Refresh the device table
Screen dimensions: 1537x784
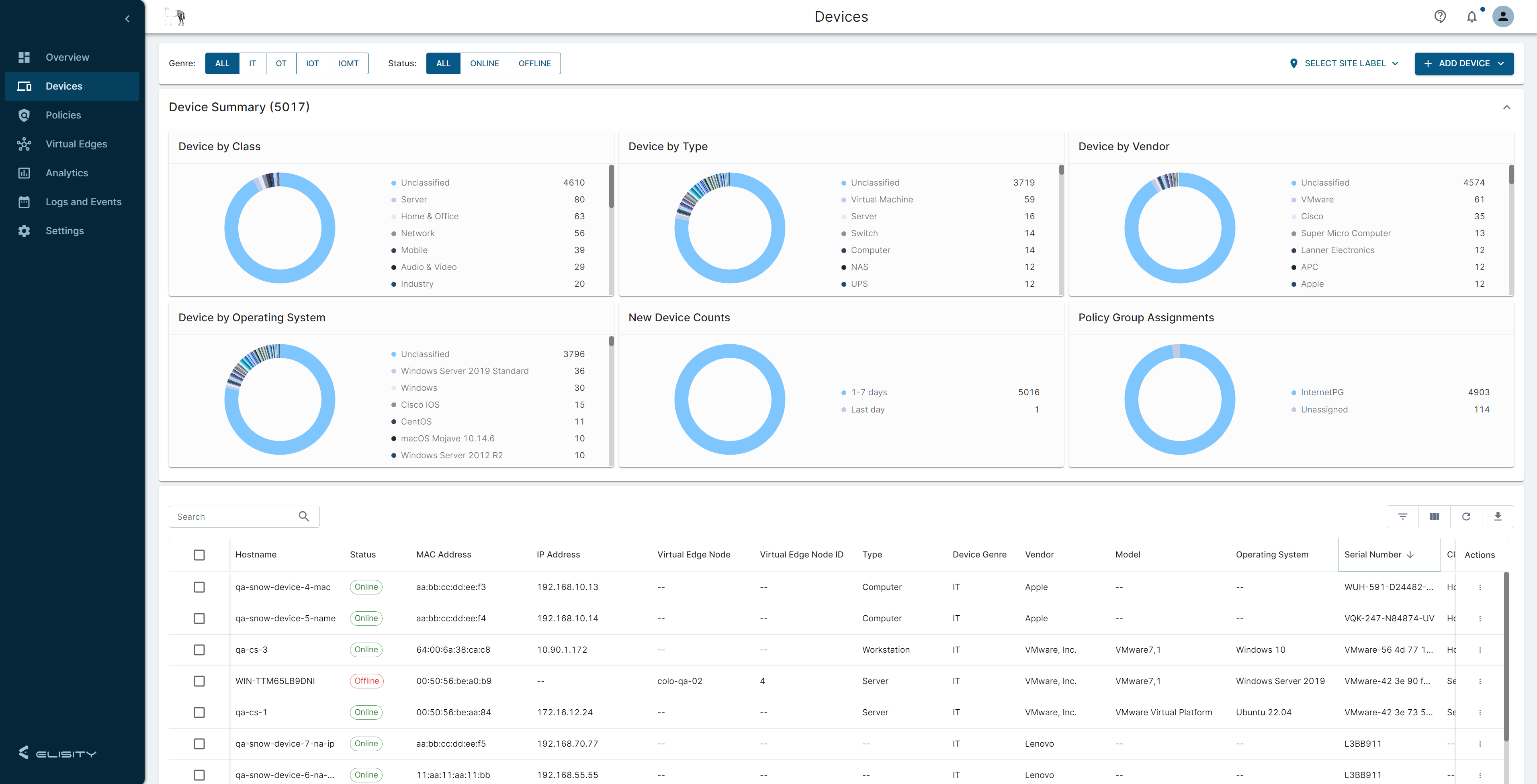(1466, 516)
